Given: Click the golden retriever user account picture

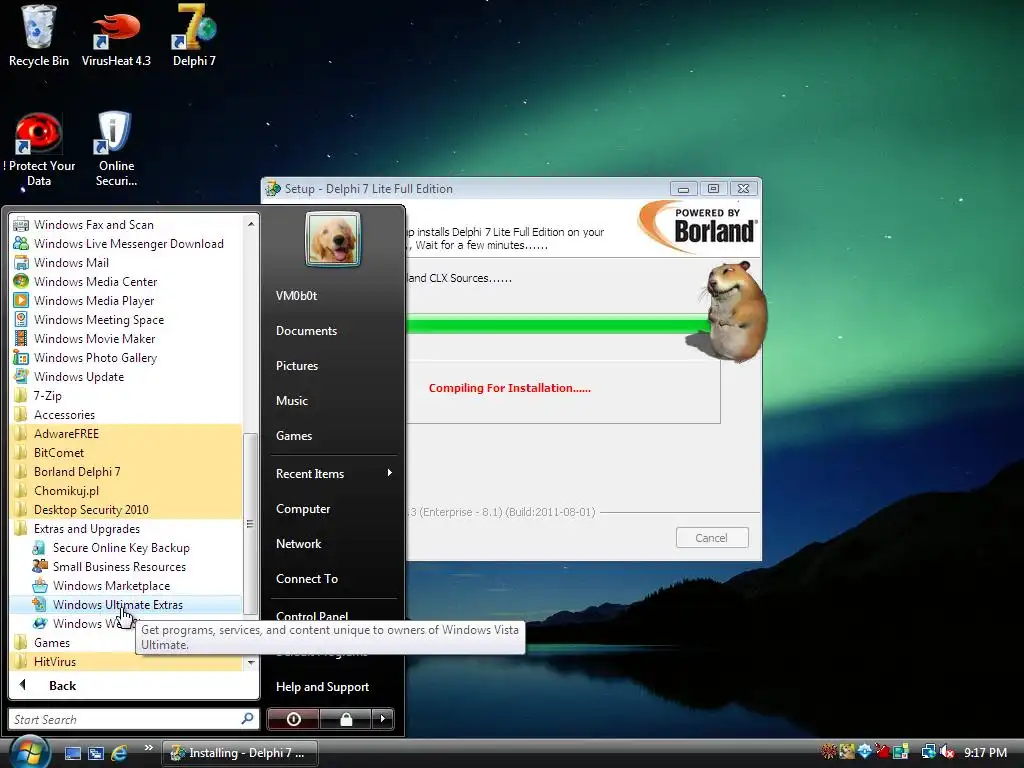Looking at the screenshot, I should 332,239.
